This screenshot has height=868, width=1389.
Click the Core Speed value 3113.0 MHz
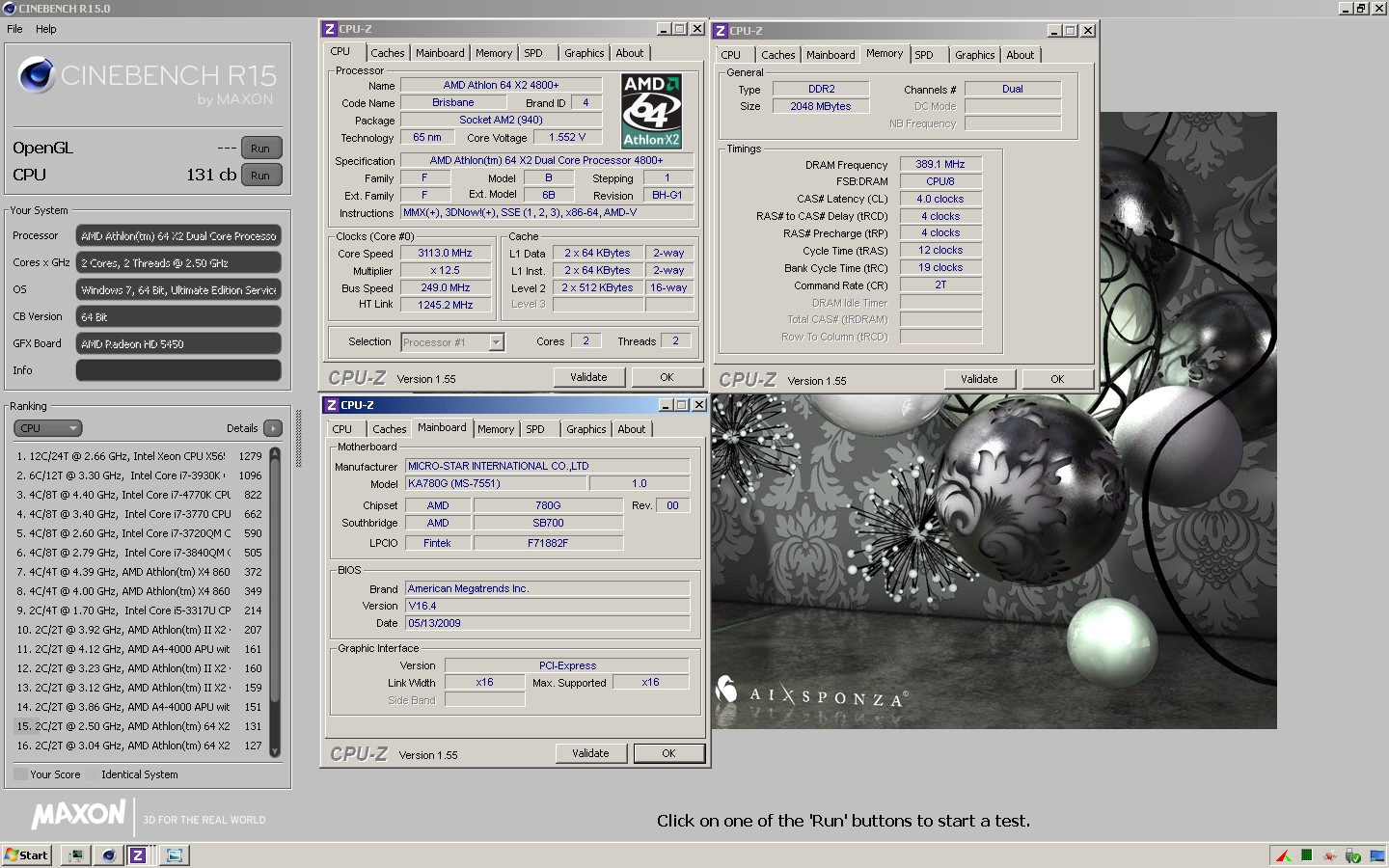(445, 254)
